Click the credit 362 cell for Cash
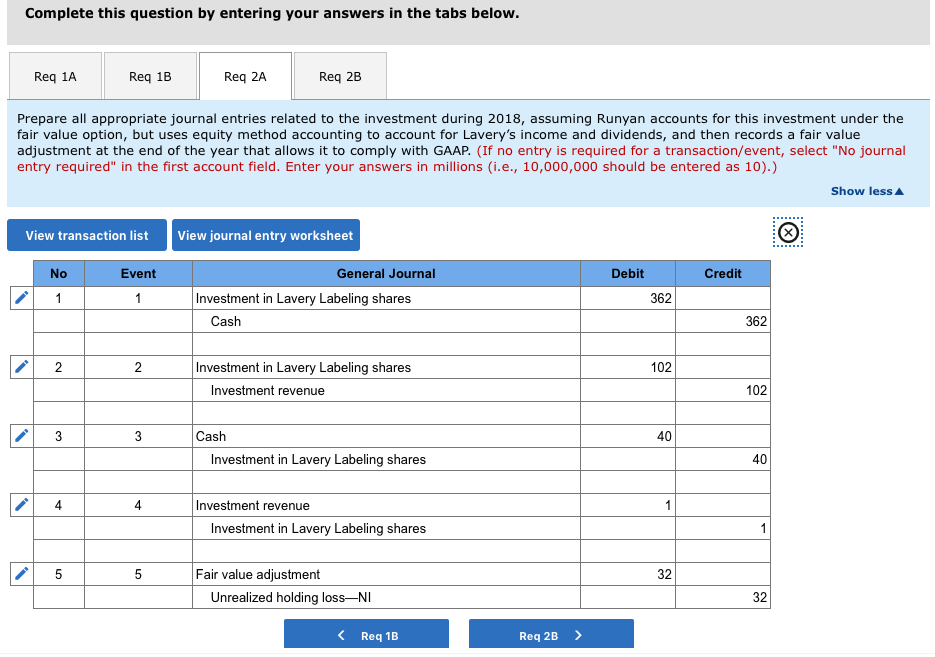This screenshot has width=935, height=657. point(723,321)
